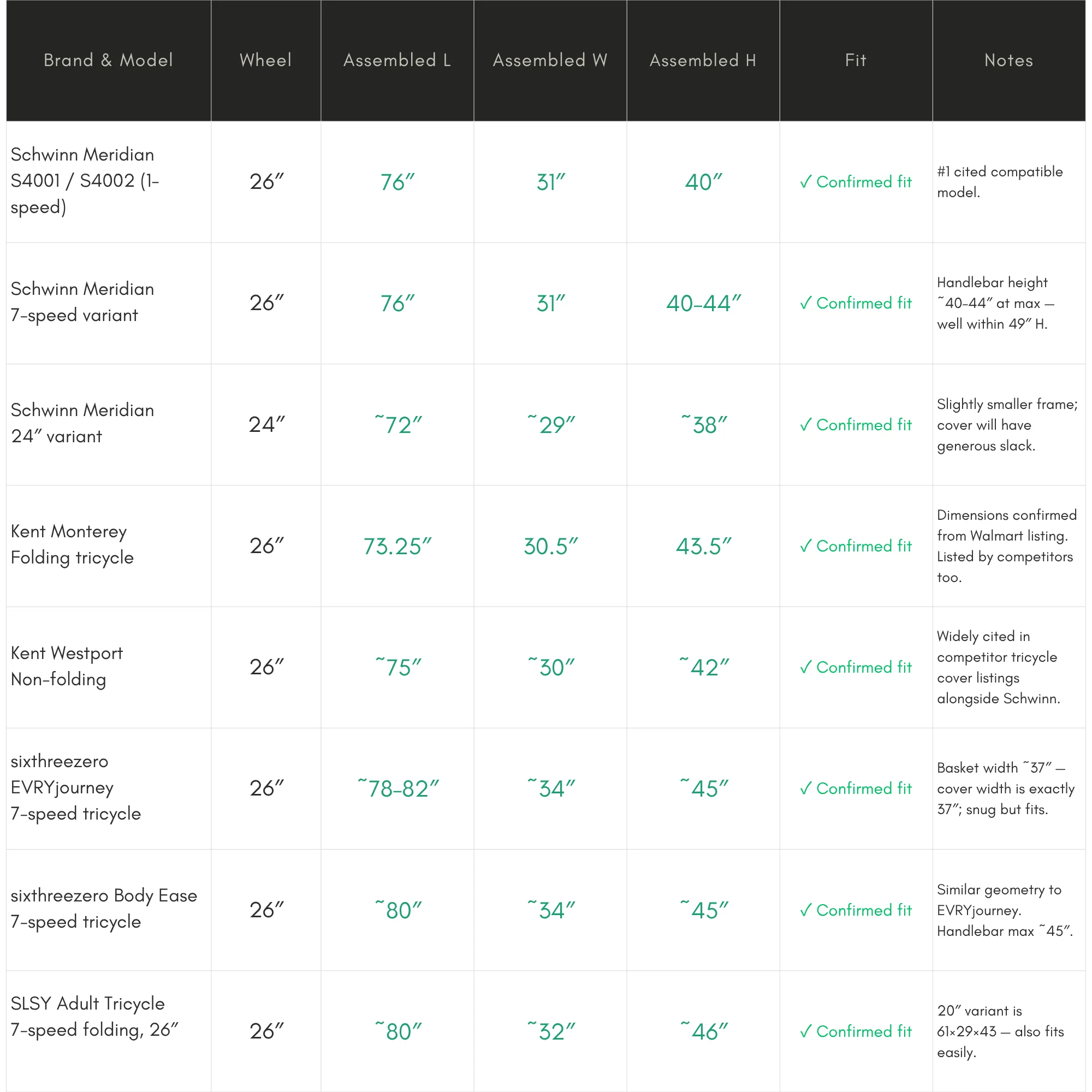Click the 40–44″ height for Schwinn 7-speed variant

click(x=703, y=304)
